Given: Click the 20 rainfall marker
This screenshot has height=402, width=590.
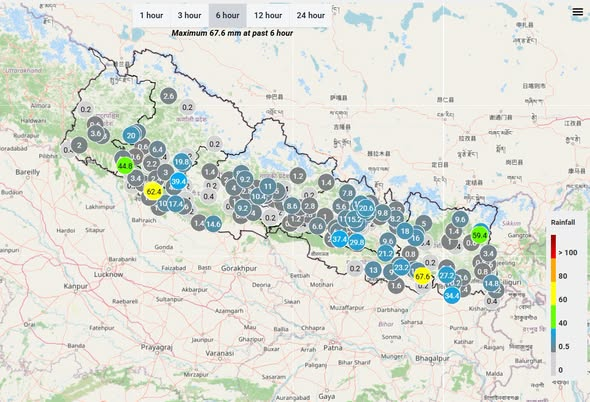Looking at the screenshot, I should tap(131, 136).
